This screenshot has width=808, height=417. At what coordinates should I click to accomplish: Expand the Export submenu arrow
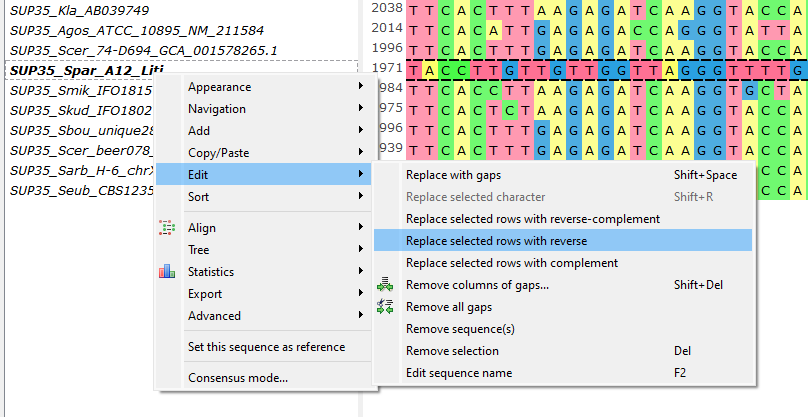point(361,293)
